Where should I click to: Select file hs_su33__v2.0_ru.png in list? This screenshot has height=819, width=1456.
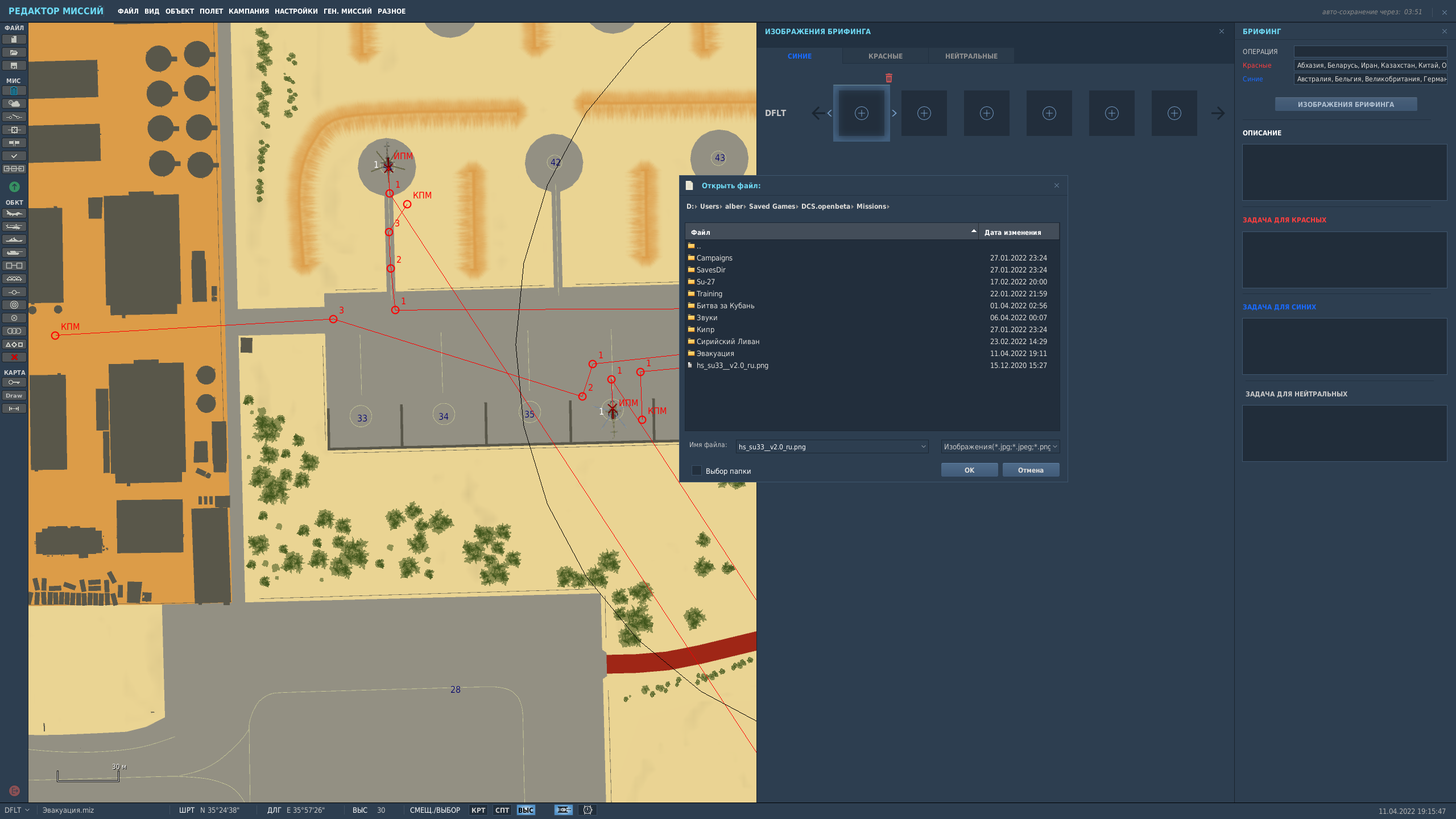[872, 365]
